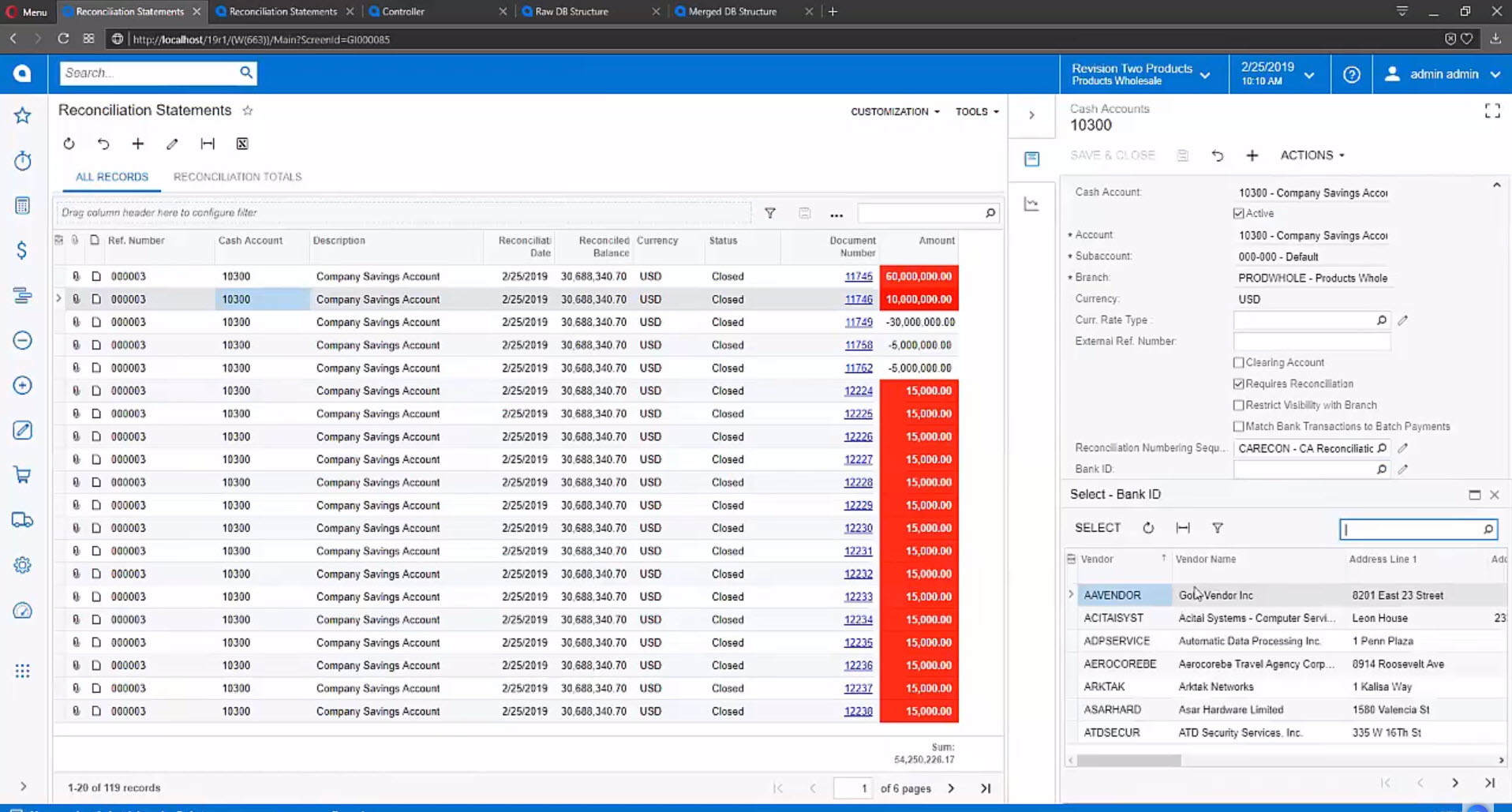1512x812 pixels.
Task: Open the Help question mark icon
Action: (1351, 74)
